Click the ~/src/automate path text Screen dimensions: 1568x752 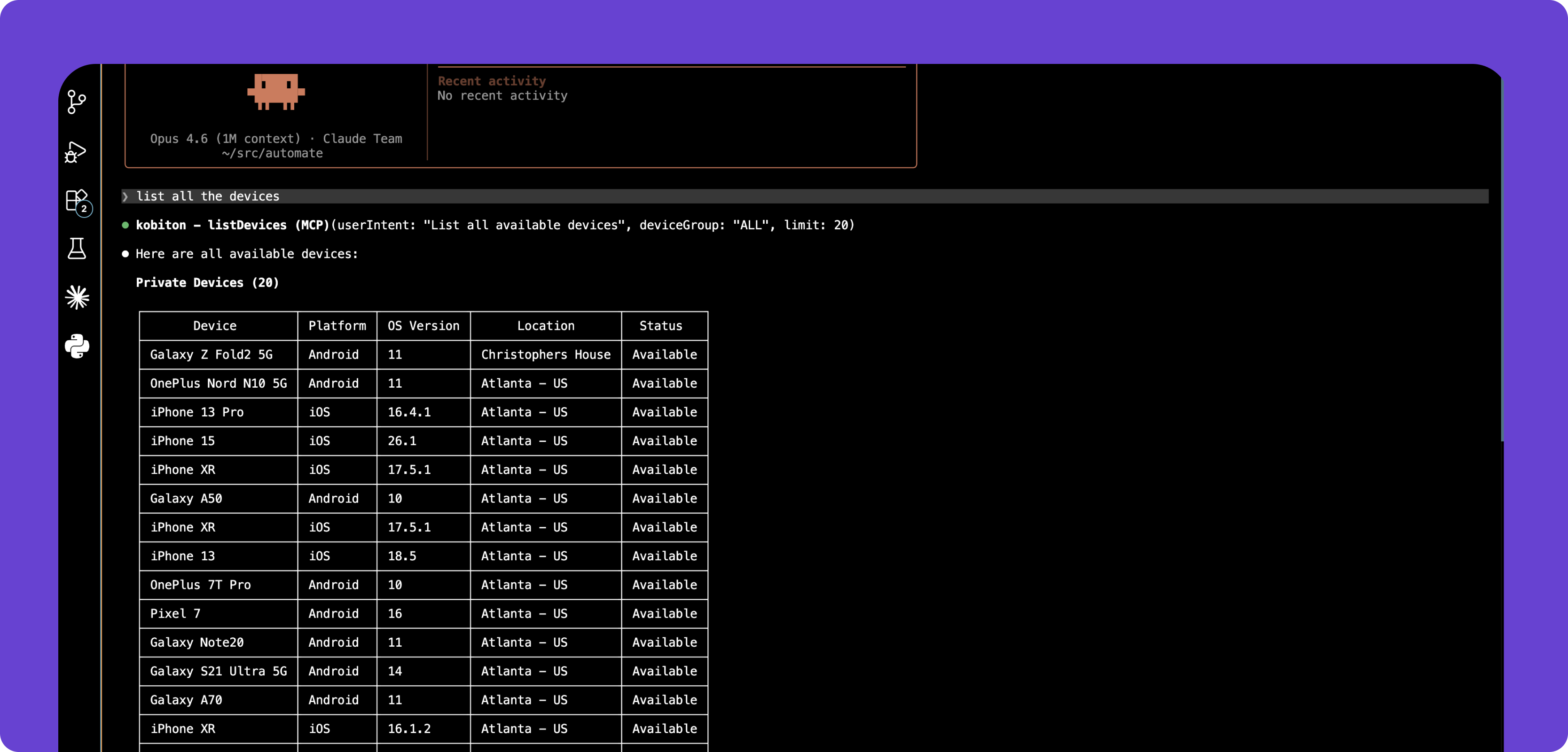click(272, 153)
